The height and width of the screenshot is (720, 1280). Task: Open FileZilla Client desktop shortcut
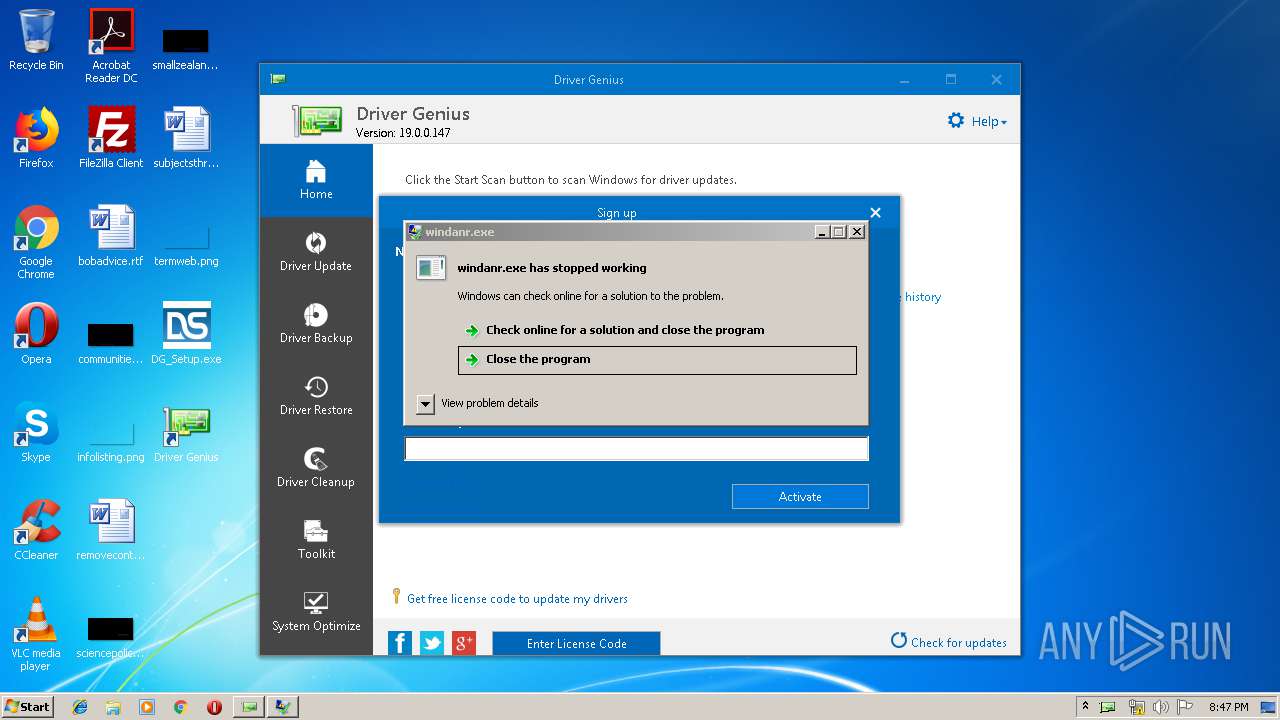pos(111,138)
